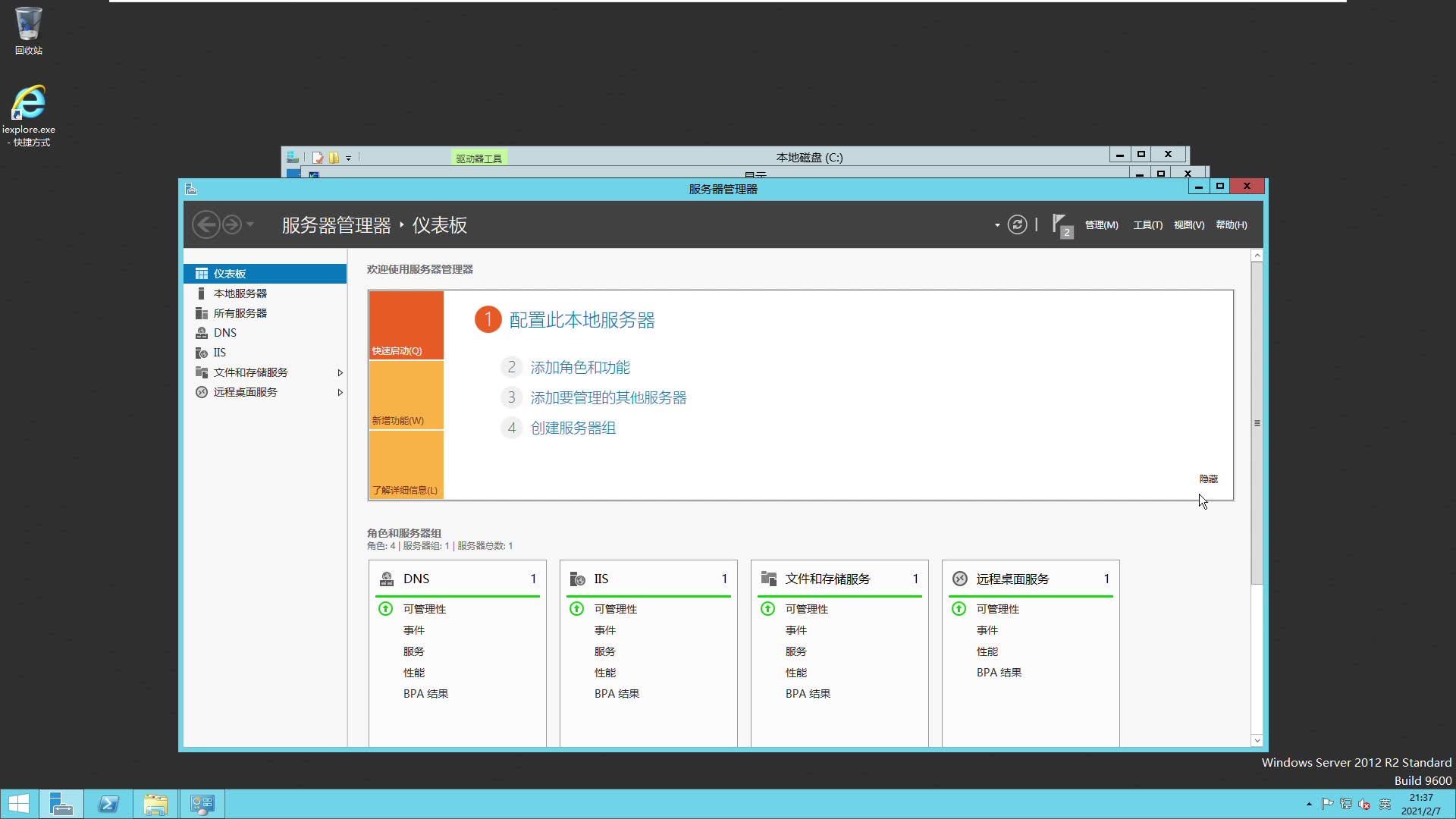The width and height of the screenshot is (1456, 819).
Task: Click the green status icon in IIS tile
Action: 577,609
